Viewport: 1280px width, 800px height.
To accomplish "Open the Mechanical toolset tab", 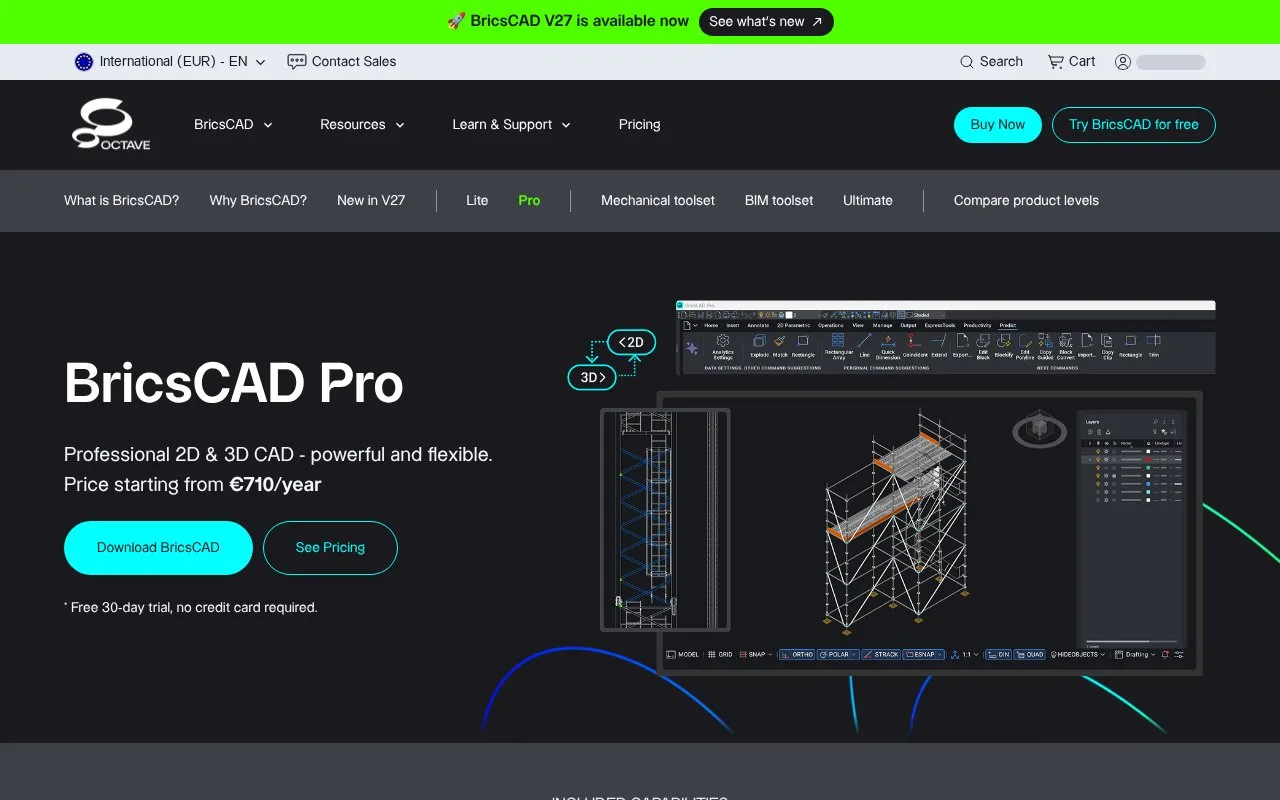I will pos(658,200).
